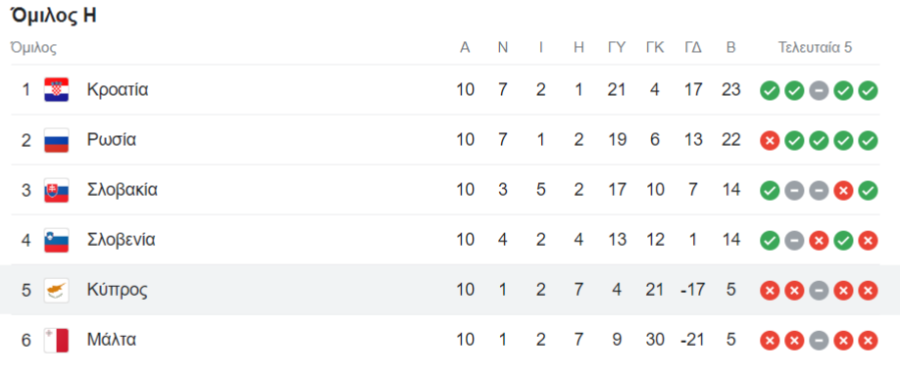This screenshot has width=900, height=374.
Task: Click Malta's grey draw icon in last five
Action: click(819, 341)
